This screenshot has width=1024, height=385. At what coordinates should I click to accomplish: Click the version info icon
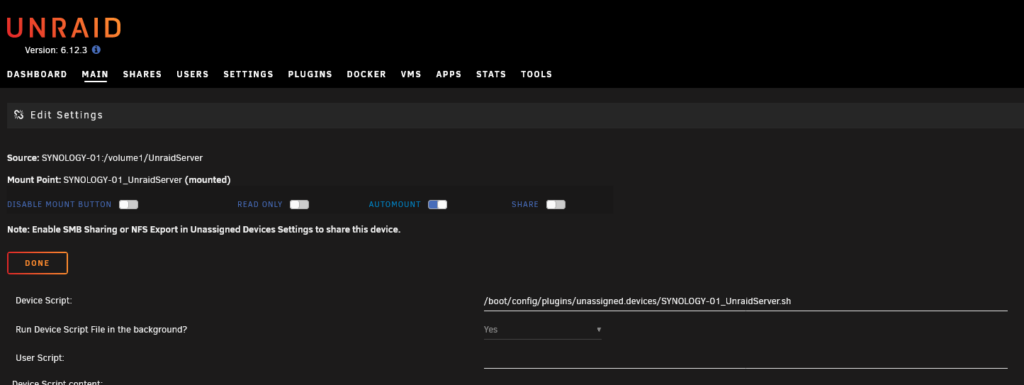point(96,50)
